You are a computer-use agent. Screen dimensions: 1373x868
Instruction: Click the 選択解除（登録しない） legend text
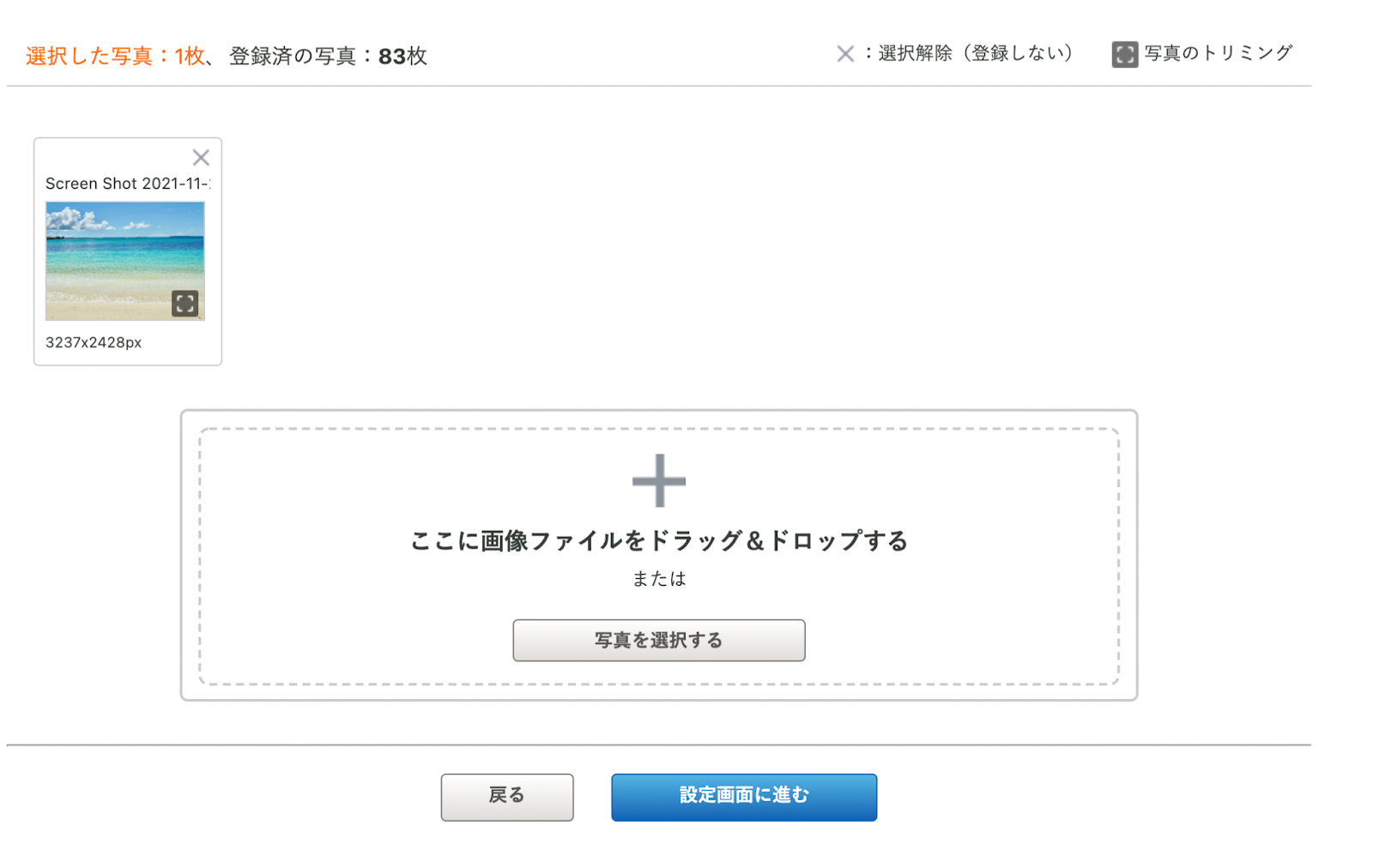(x=977, y=53)
